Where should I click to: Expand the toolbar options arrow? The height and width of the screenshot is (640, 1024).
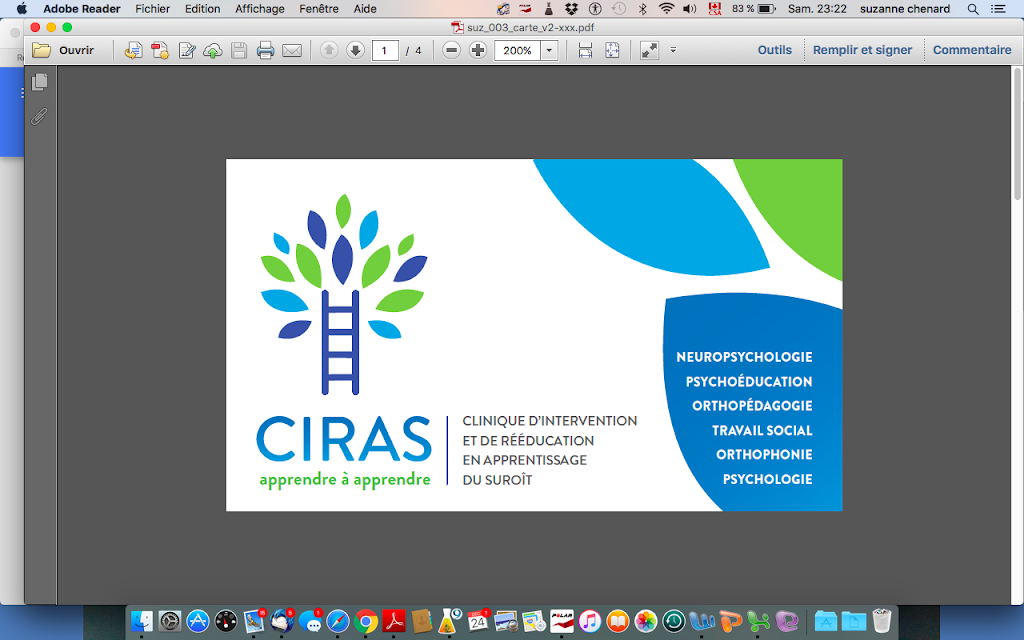(673, 50)
